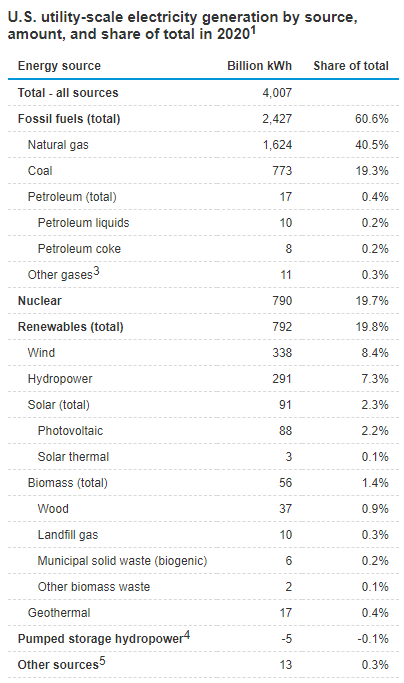Click Municipal solid waste (biogenic) label
This screenshot has width=404, height=683.
122,561
